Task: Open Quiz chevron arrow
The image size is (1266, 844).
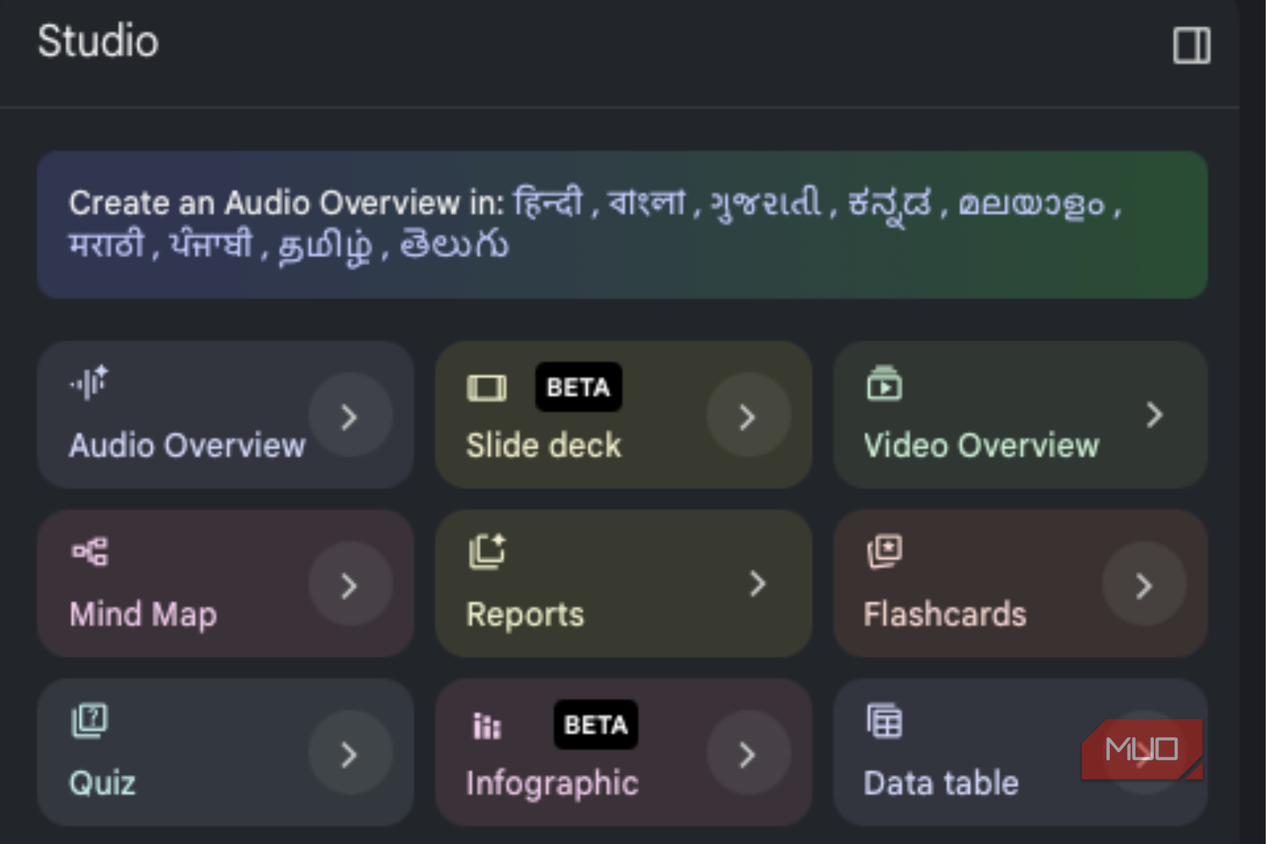Action: click(349, 754)
